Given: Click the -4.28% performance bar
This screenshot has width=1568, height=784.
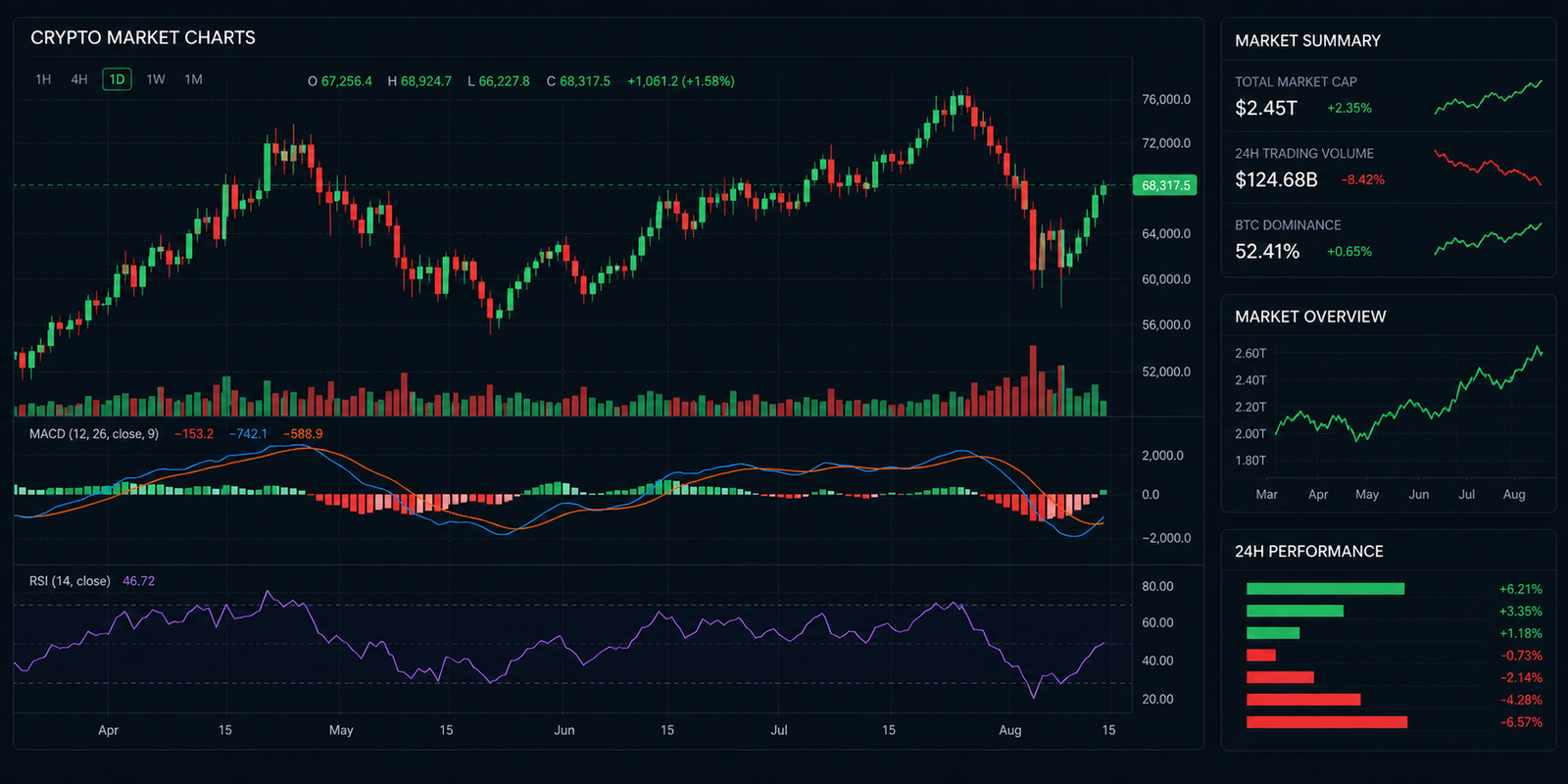Looking at the screenshot, I should coord(1303,700).
